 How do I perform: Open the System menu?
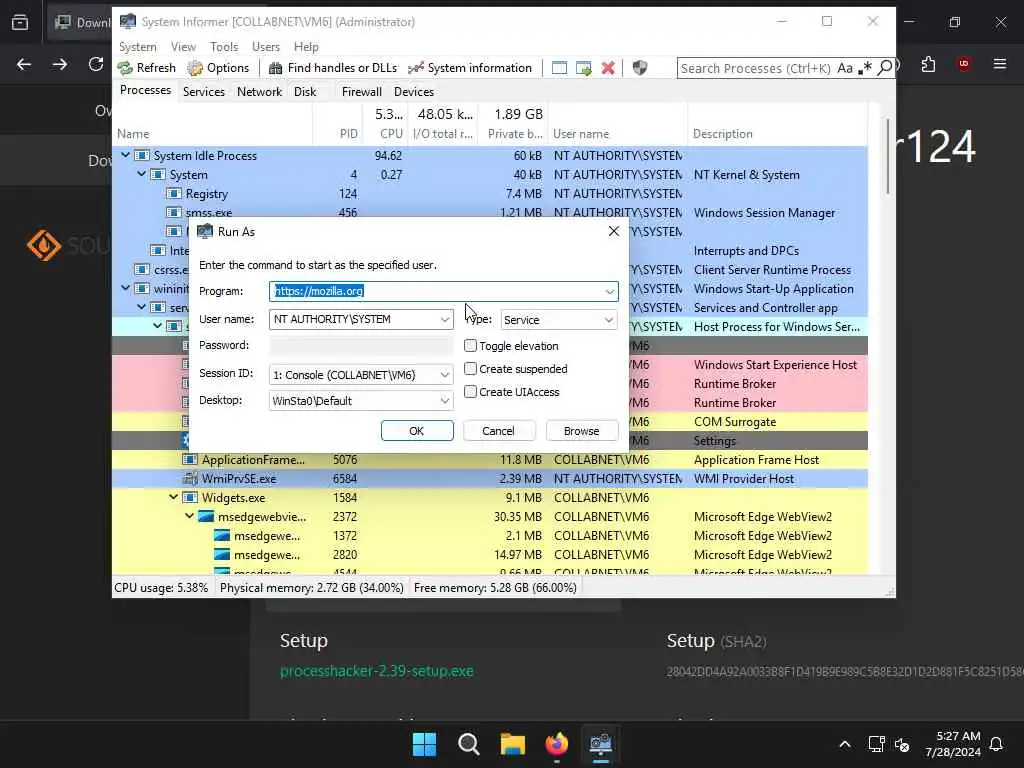point(138,46)
